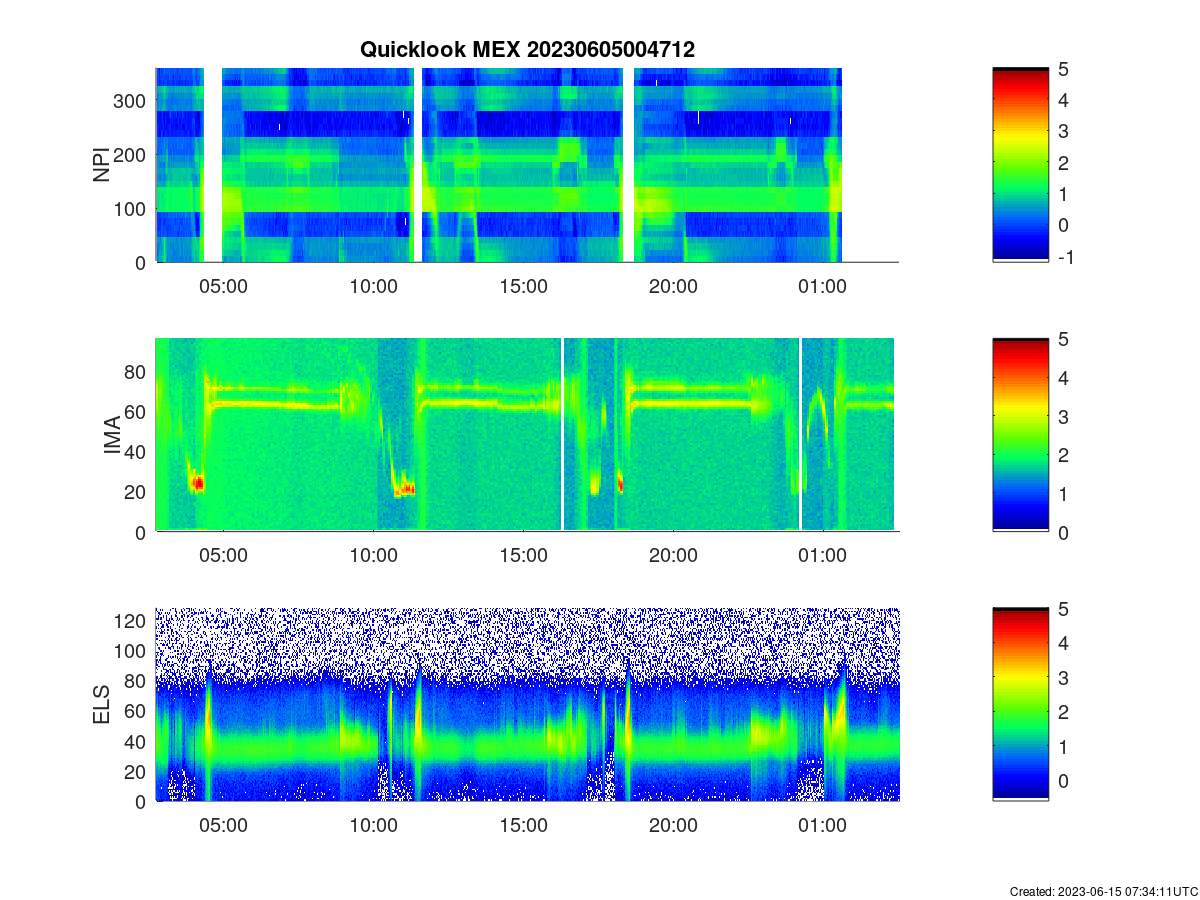Click the "20:00" time tick under the ELS plot
The width and height of the screenshot is (1200, 900).
[x=673, y=826]
